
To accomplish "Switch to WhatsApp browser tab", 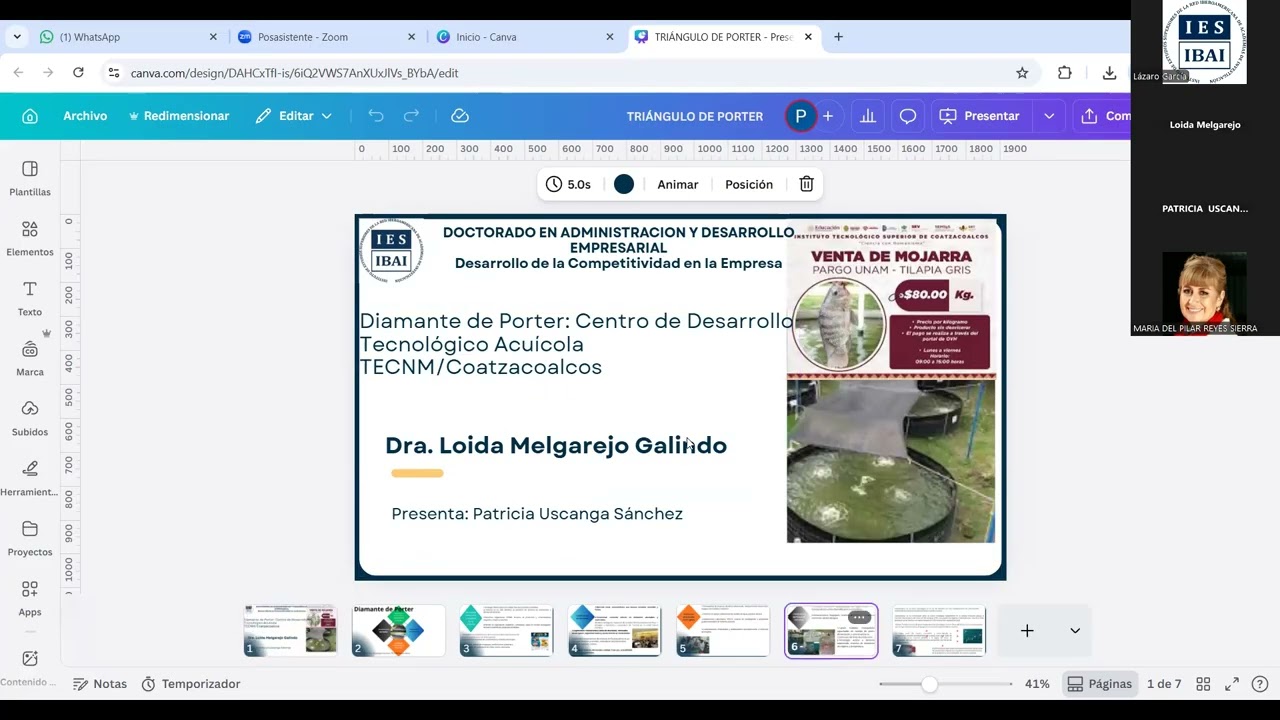I will click(129, 37).
